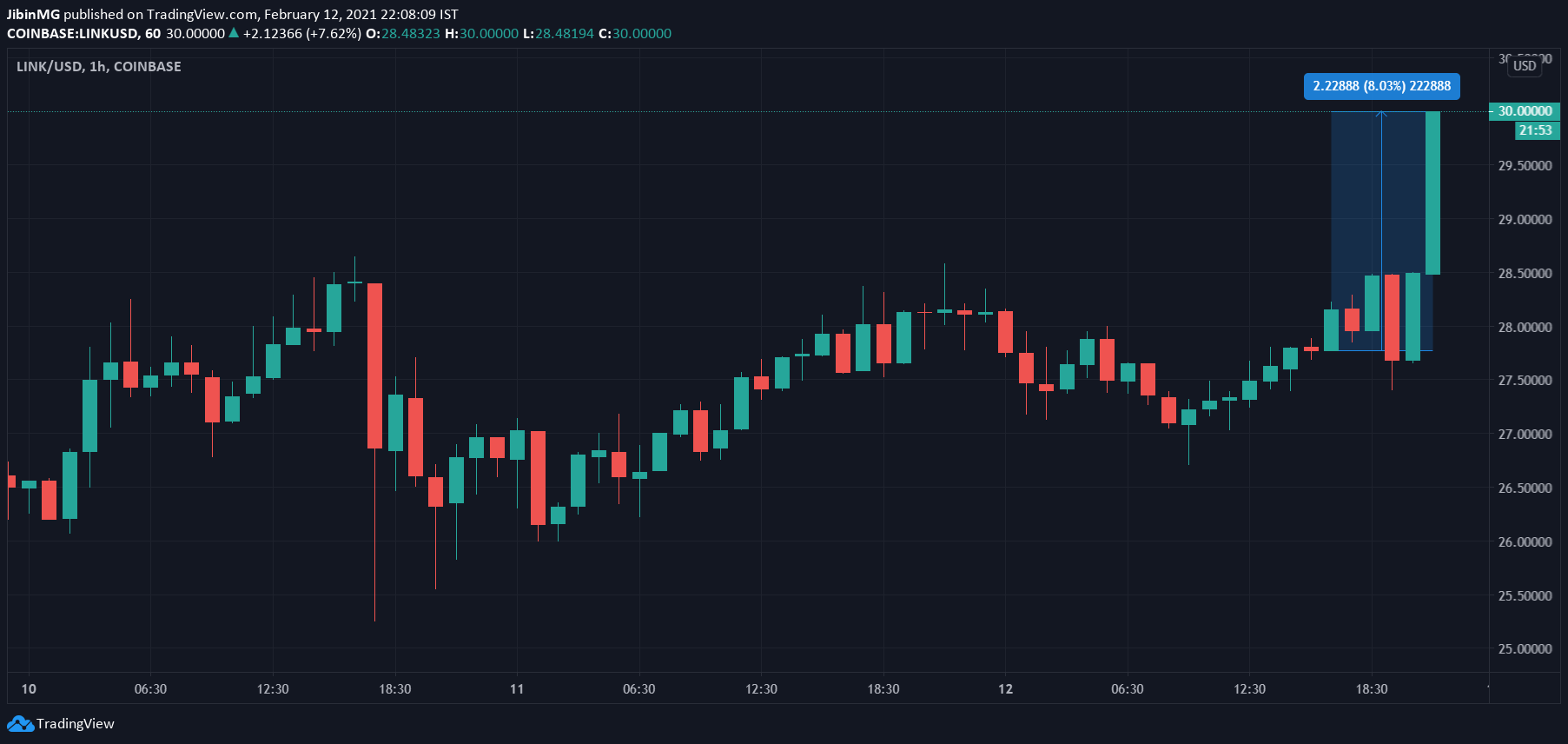Click the 21:53 countdown timer label
Screen dimensions: 1568x744
click(x=1536, y=130)
